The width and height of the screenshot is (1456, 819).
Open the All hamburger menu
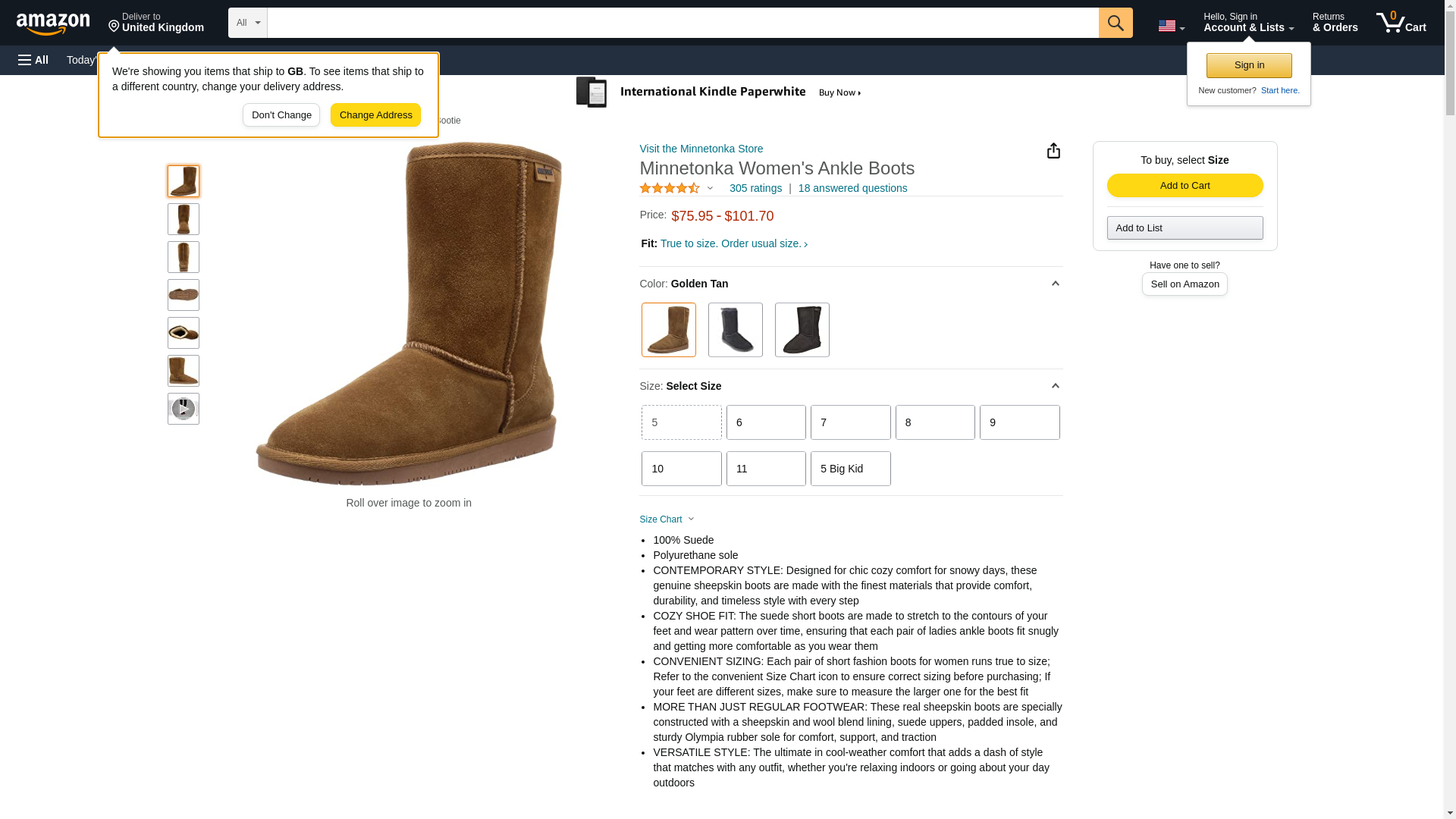pyautogui.click(x=33, y=60)
